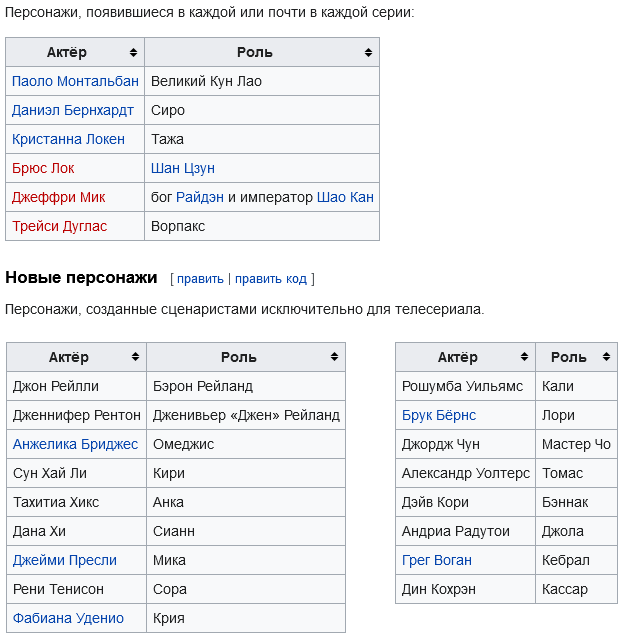Click sort arrows in Актёр header above Джон Рейлли

click(135, 357)
